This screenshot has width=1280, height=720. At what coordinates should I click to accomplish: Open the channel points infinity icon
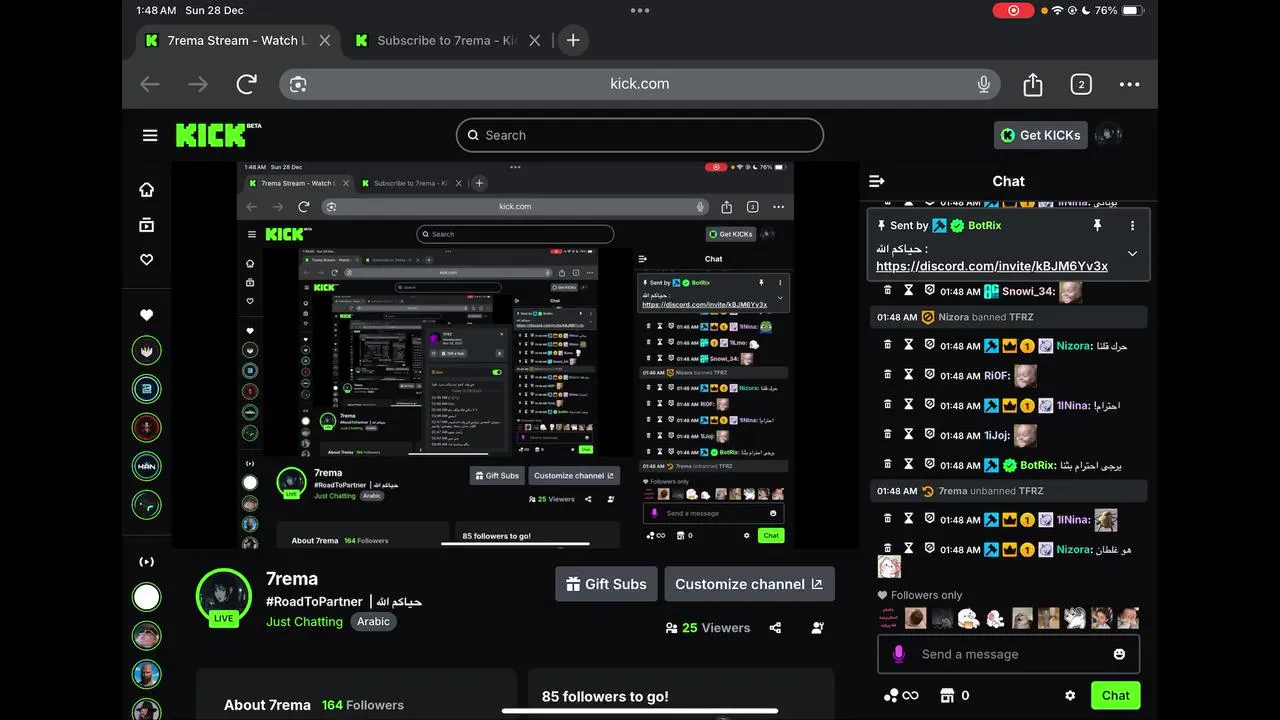900,696
